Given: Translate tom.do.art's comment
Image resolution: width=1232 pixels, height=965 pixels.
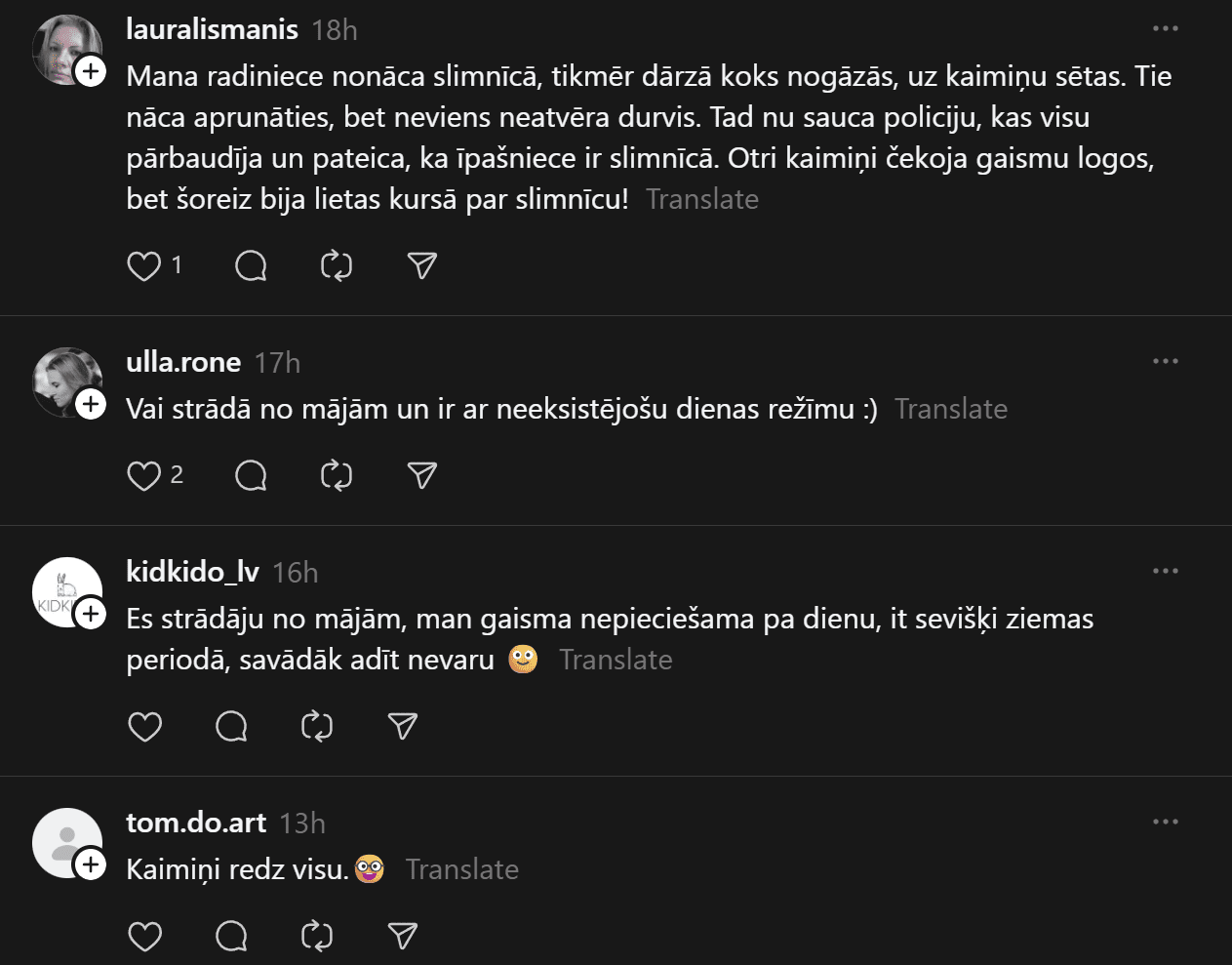Looking at the screenshot, I should coord(461,869).
